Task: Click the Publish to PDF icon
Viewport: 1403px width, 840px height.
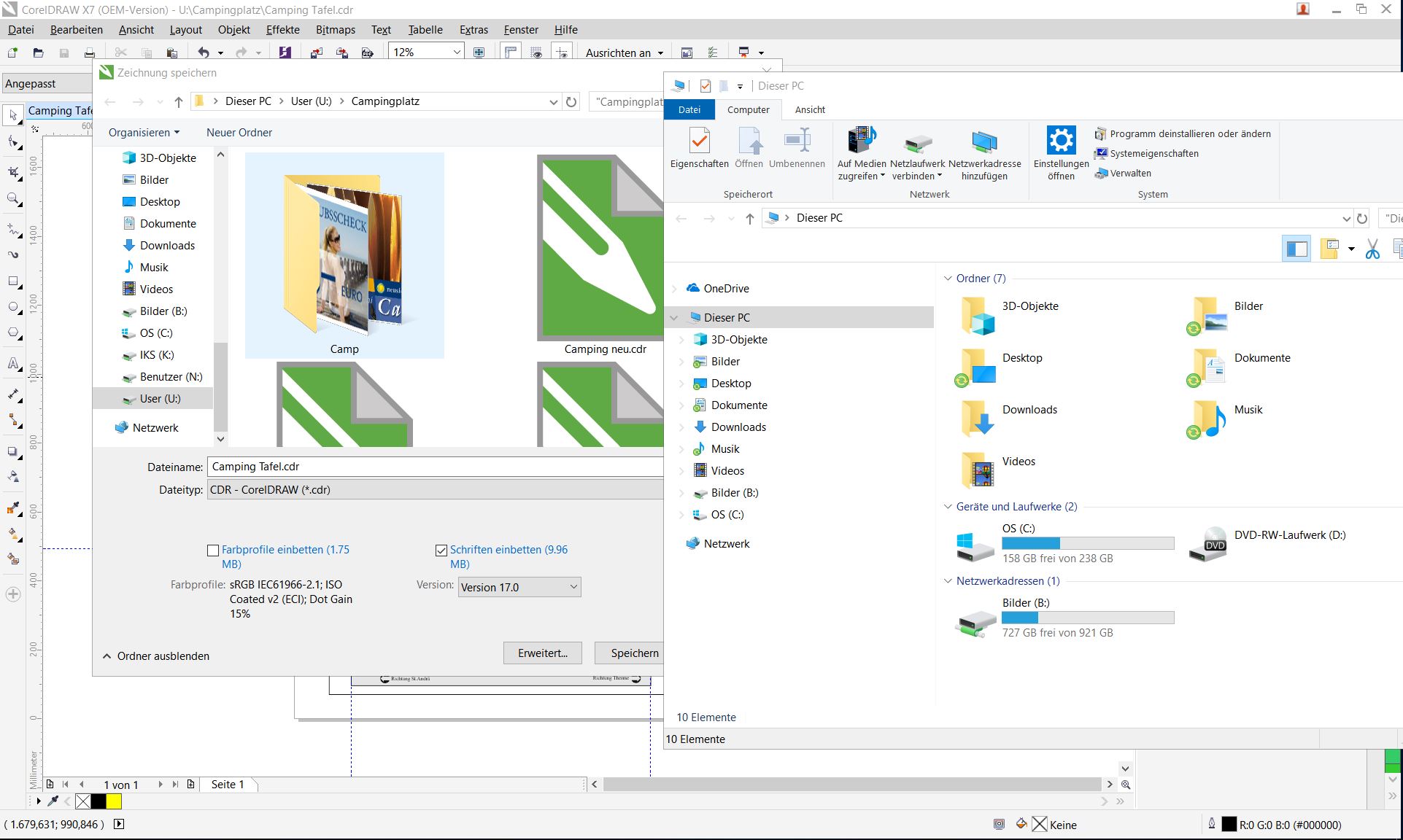Action: [368, 52]
